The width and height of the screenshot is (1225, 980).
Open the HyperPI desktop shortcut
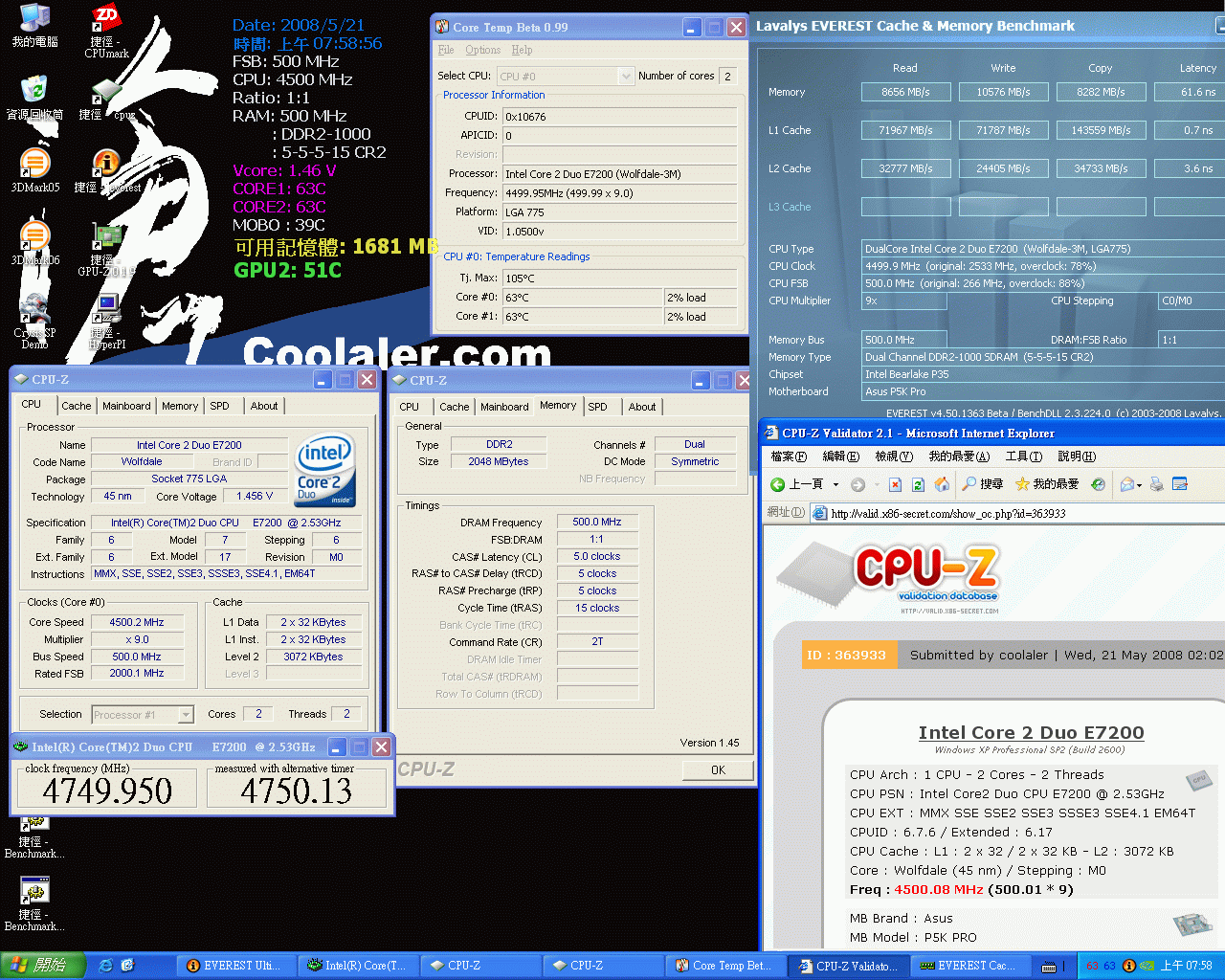point(106,322)
